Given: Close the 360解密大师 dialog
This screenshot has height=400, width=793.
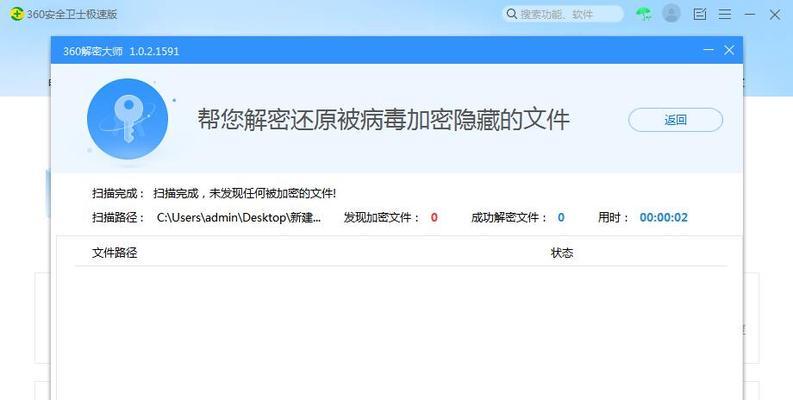Looking at the screenshot, I should point(729,50).
